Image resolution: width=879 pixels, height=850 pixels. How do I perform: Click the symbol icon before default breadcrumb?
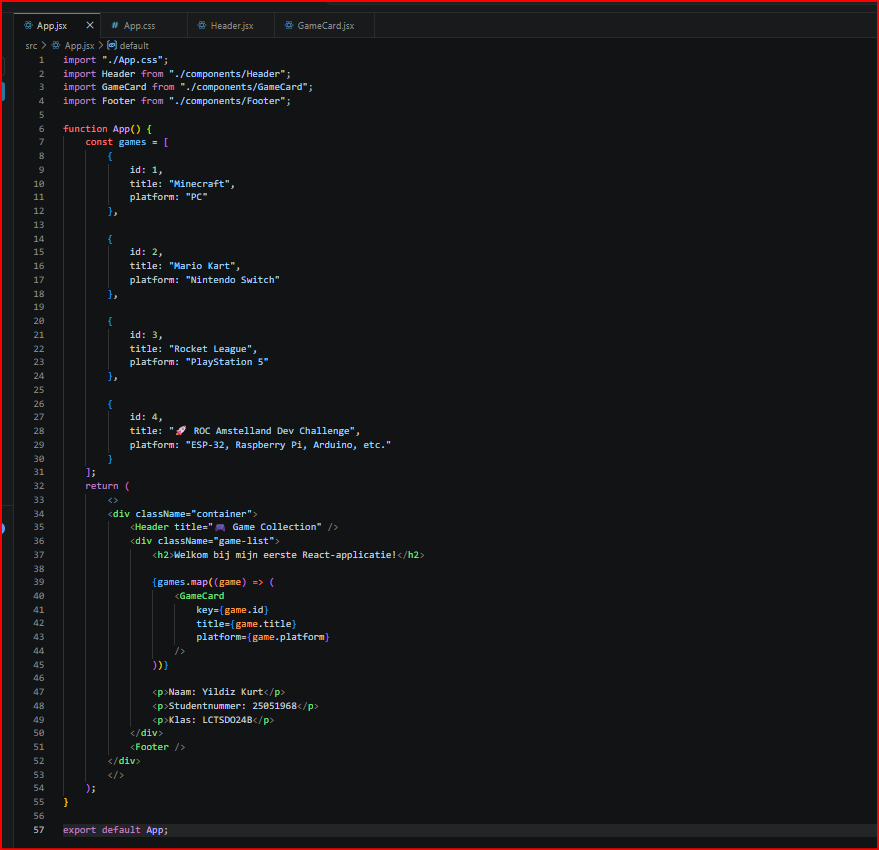click(112, 45)
